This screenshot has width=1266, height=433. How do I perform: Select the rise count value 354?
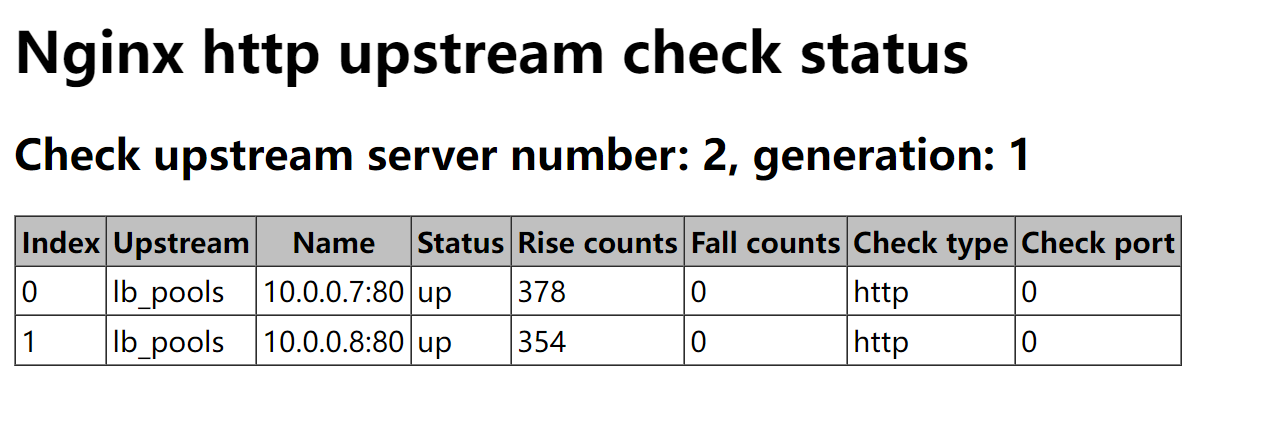tap(542, 342)
